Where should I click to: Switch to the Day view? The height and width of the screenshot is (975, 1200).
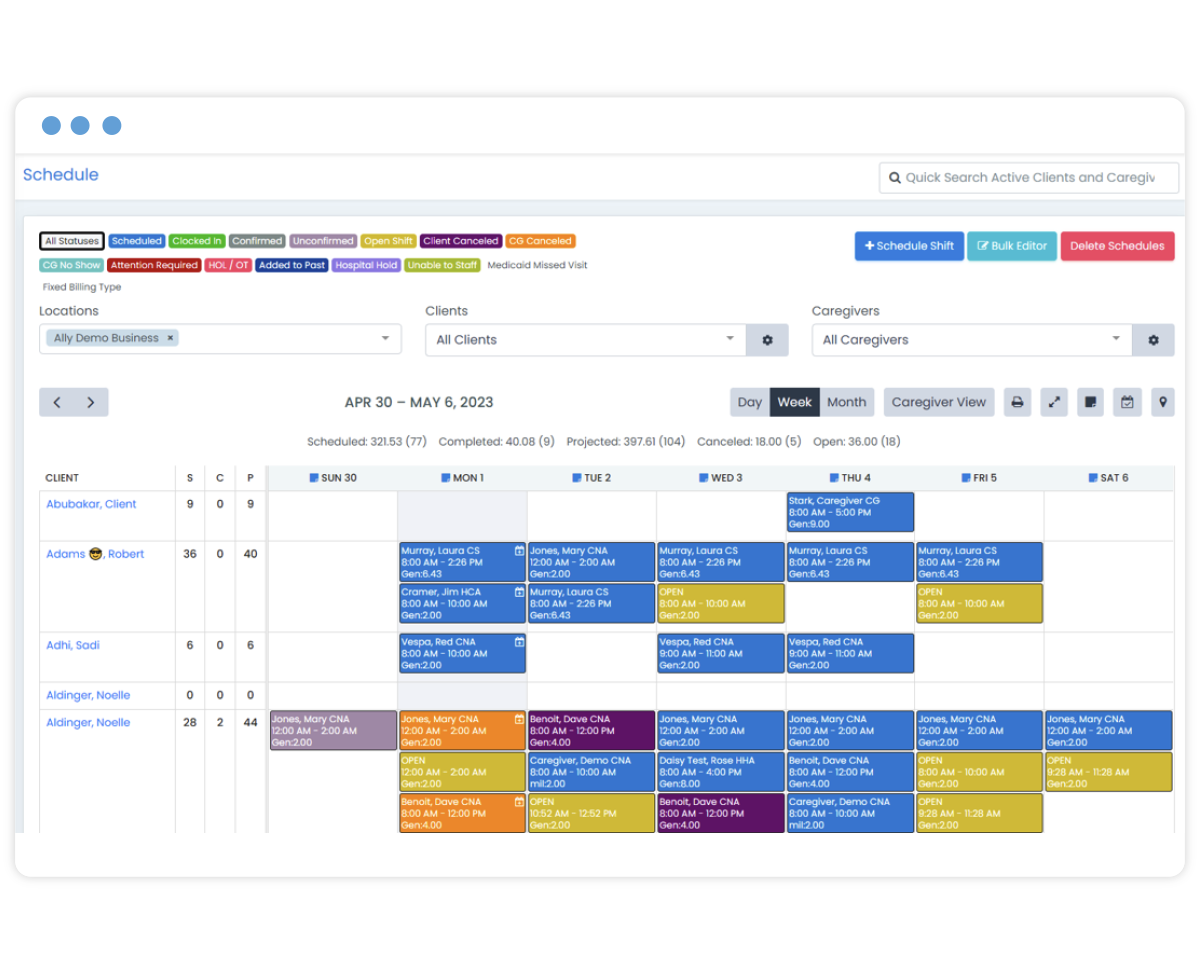750,402
